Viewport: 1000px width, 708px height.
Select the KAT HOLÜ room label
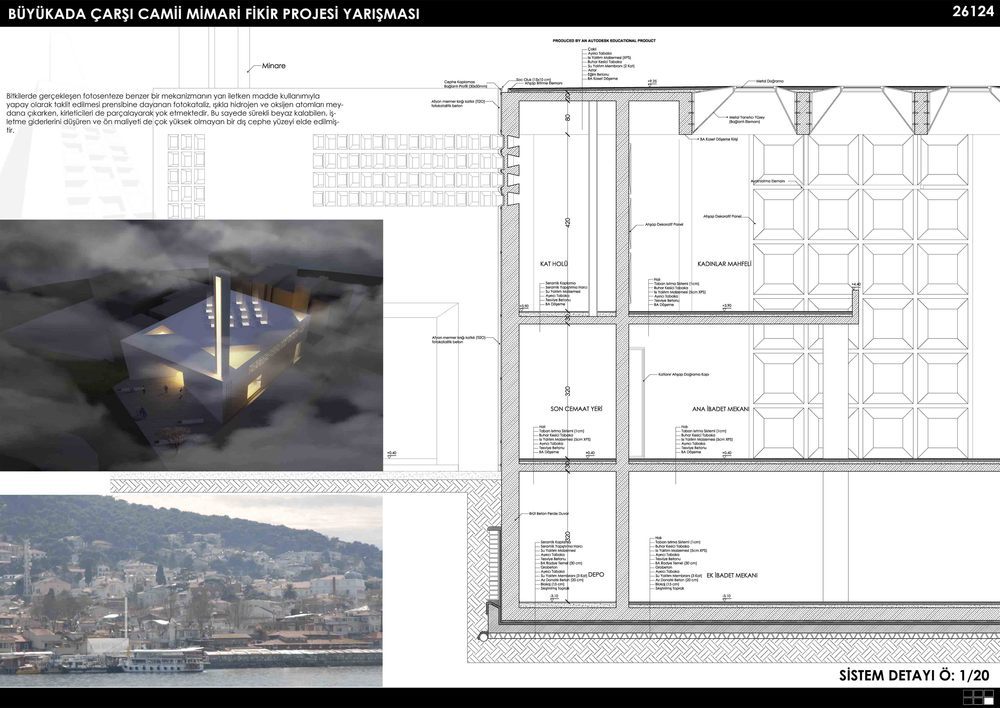point(554,263)
